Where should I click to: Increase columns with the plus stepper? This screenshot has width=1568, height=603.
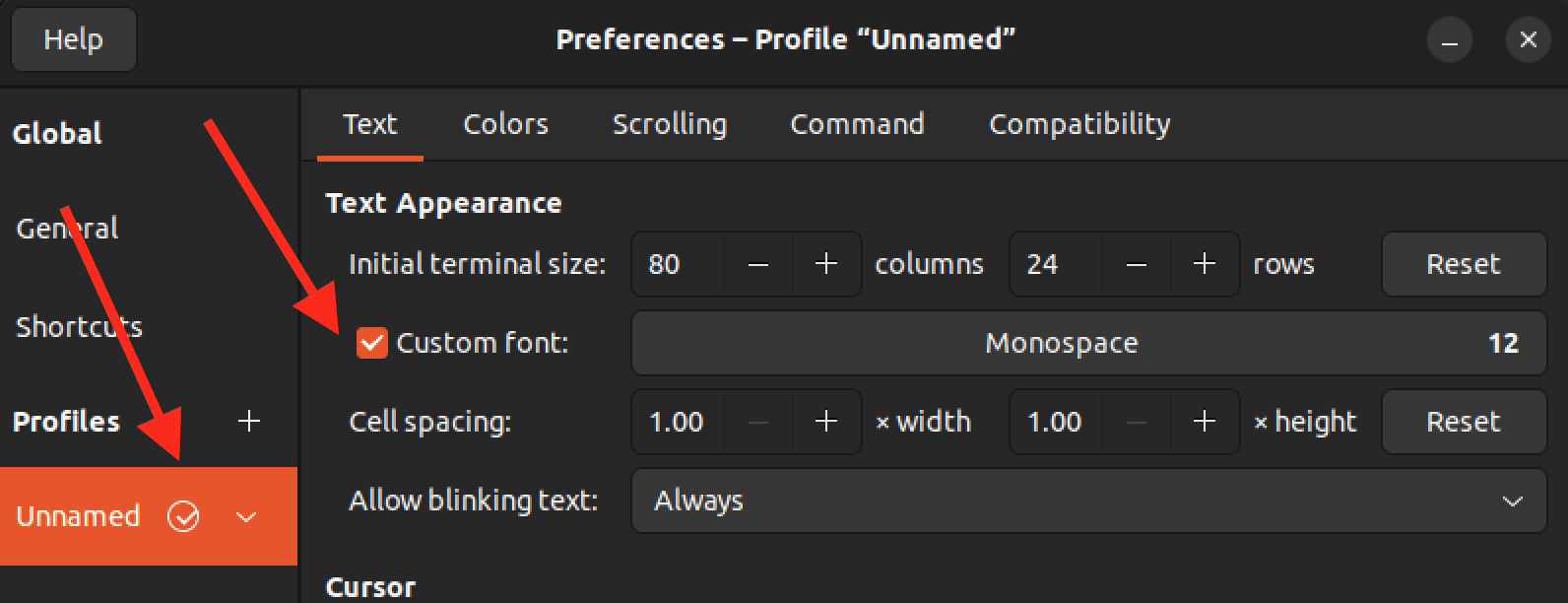point(825,264)
